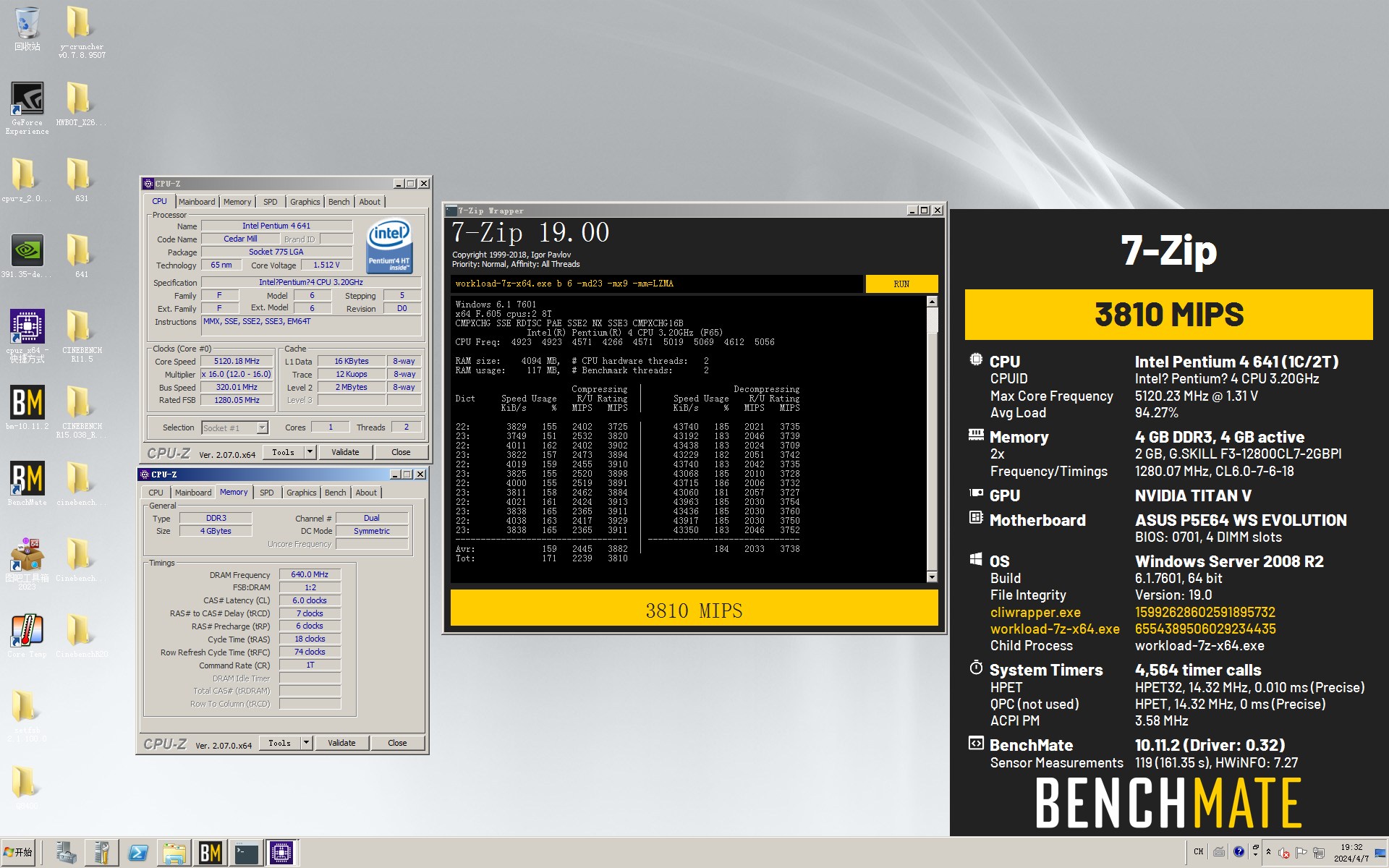Open SPD tab in upper CPU-Z

(270, 202)
